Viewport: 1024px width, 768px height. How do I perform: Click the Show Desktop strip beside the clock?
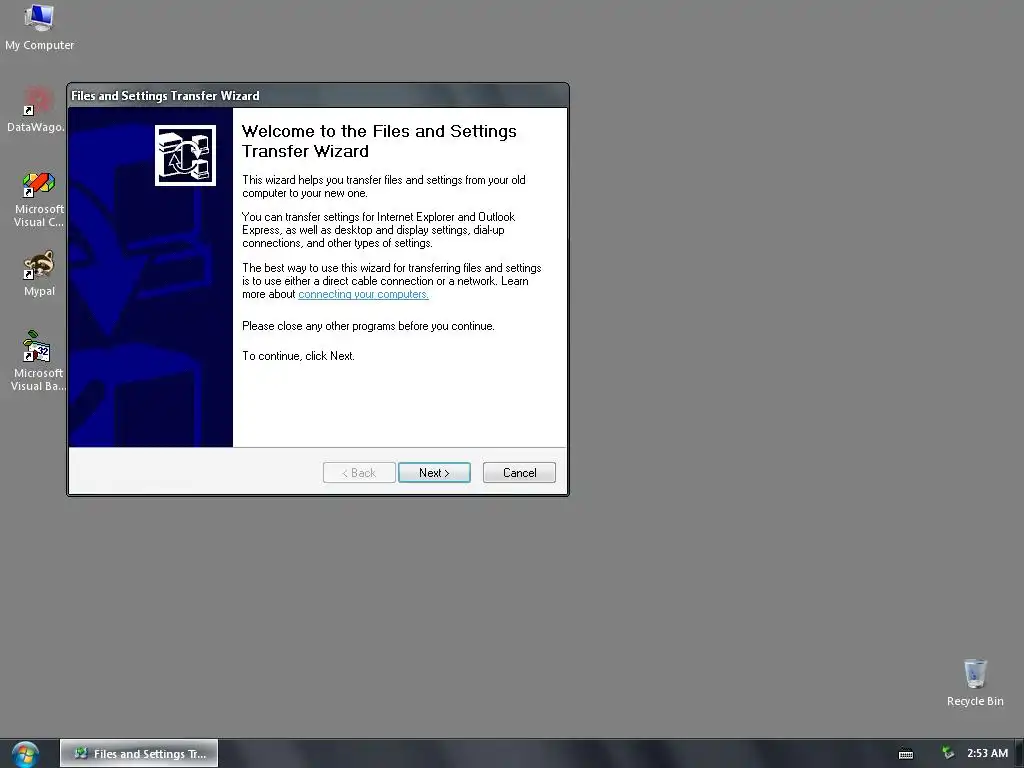tap(1019, 754)
